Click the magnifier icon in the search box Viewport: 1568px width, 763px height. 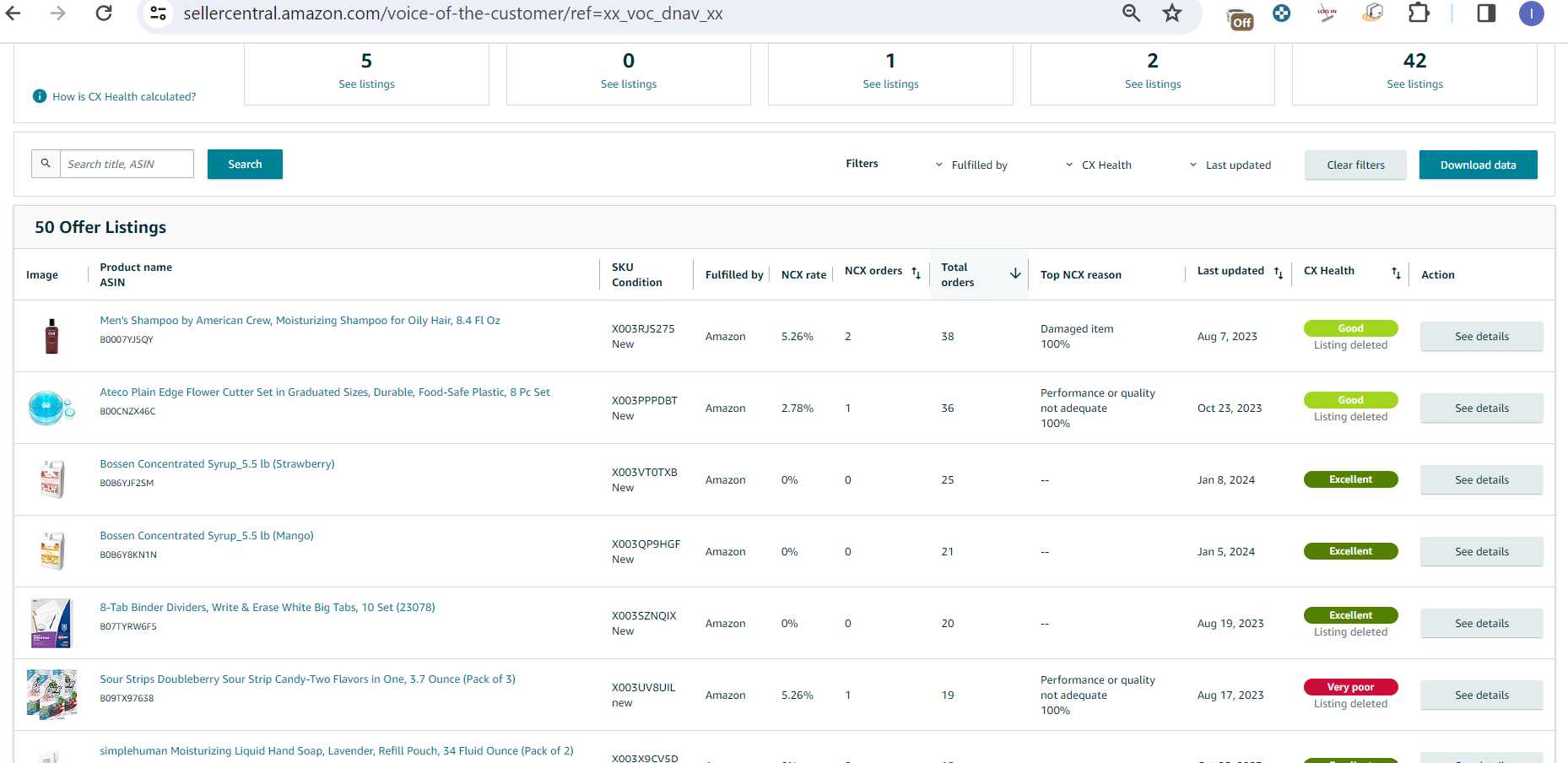[46, 164]
